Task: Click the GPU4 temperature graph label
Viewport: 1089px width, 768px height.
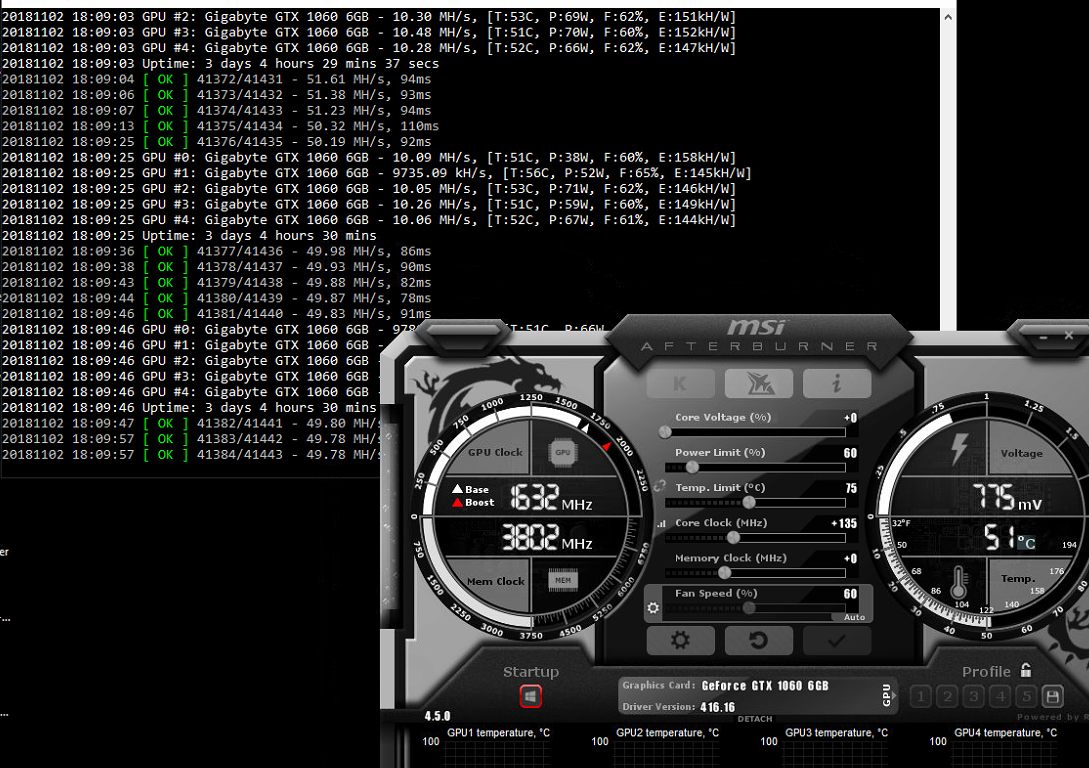Action: (x=1006, y=733)
